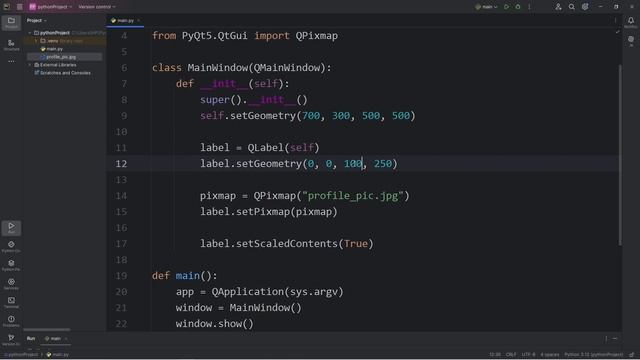Image resolution: width=640 pixels, height=360 pixels.
Task: Click pythonProject breadcrumb in status bar
Action: tap(21, 355)
